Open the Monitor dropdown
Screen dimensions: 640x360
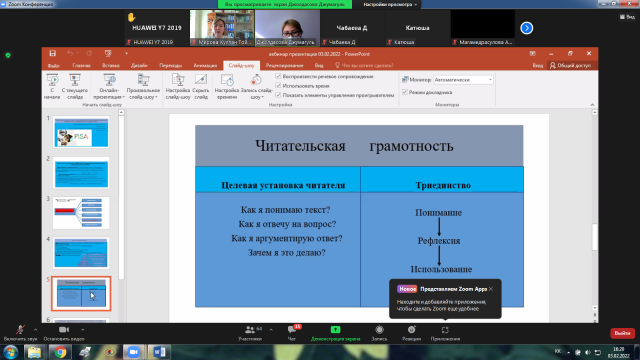click(463, 80)
